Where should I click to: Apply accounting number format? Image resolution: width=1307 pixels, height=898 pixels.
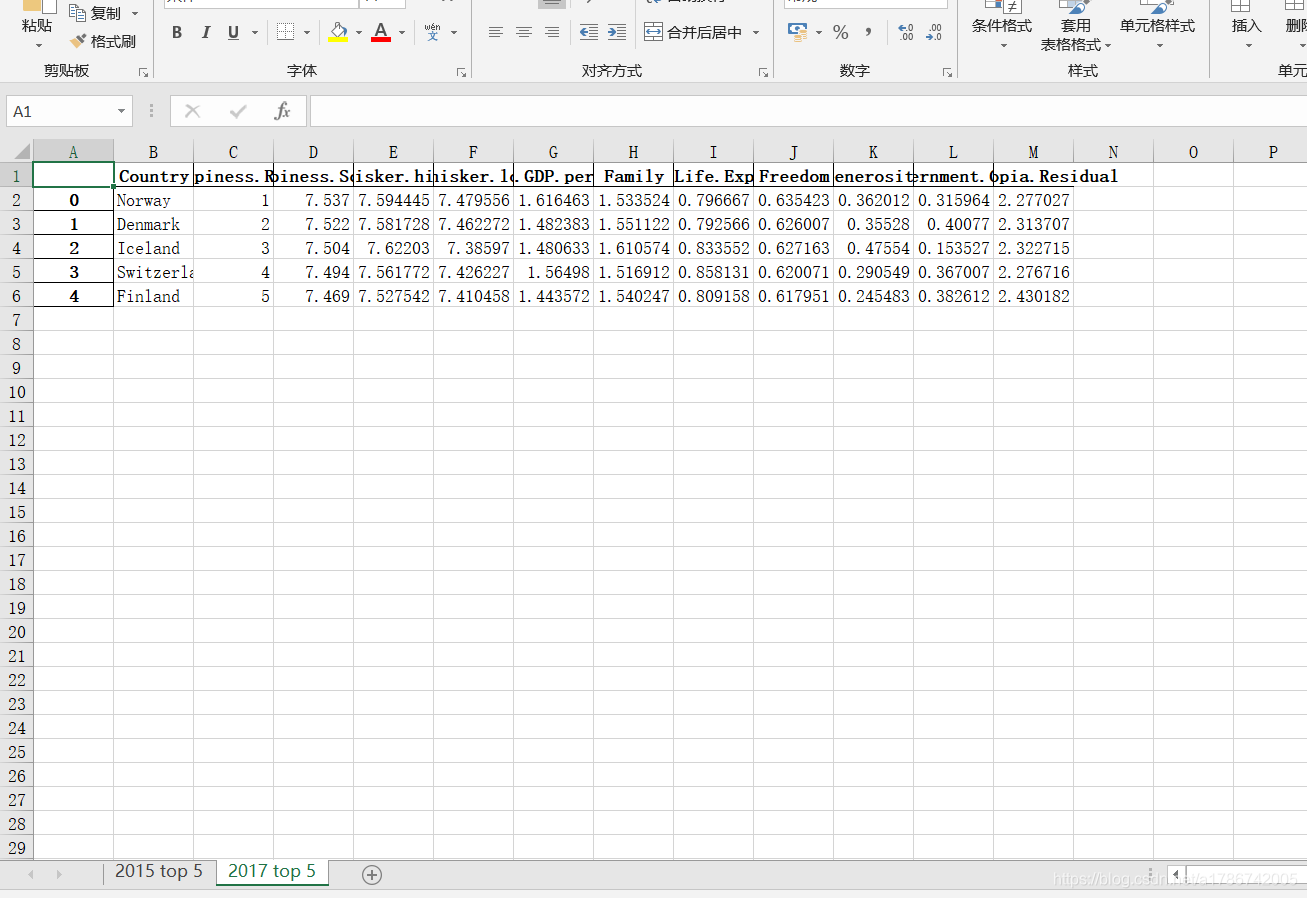point(797,32)
